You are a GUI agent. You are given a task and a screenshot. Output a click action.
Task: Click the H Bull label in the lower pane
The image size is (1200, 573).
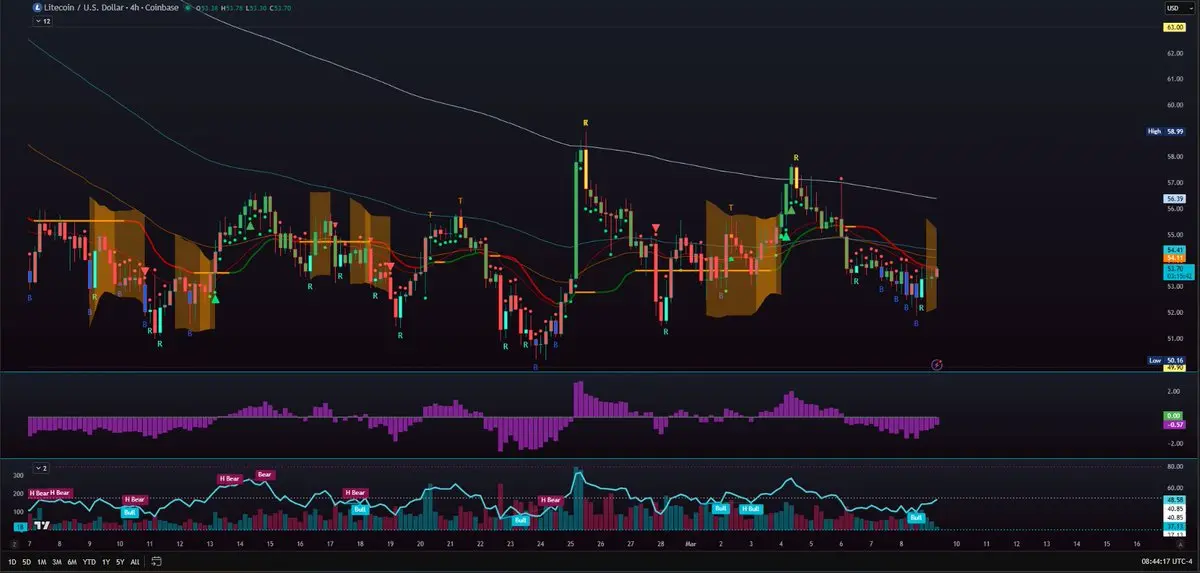point(750,509)
